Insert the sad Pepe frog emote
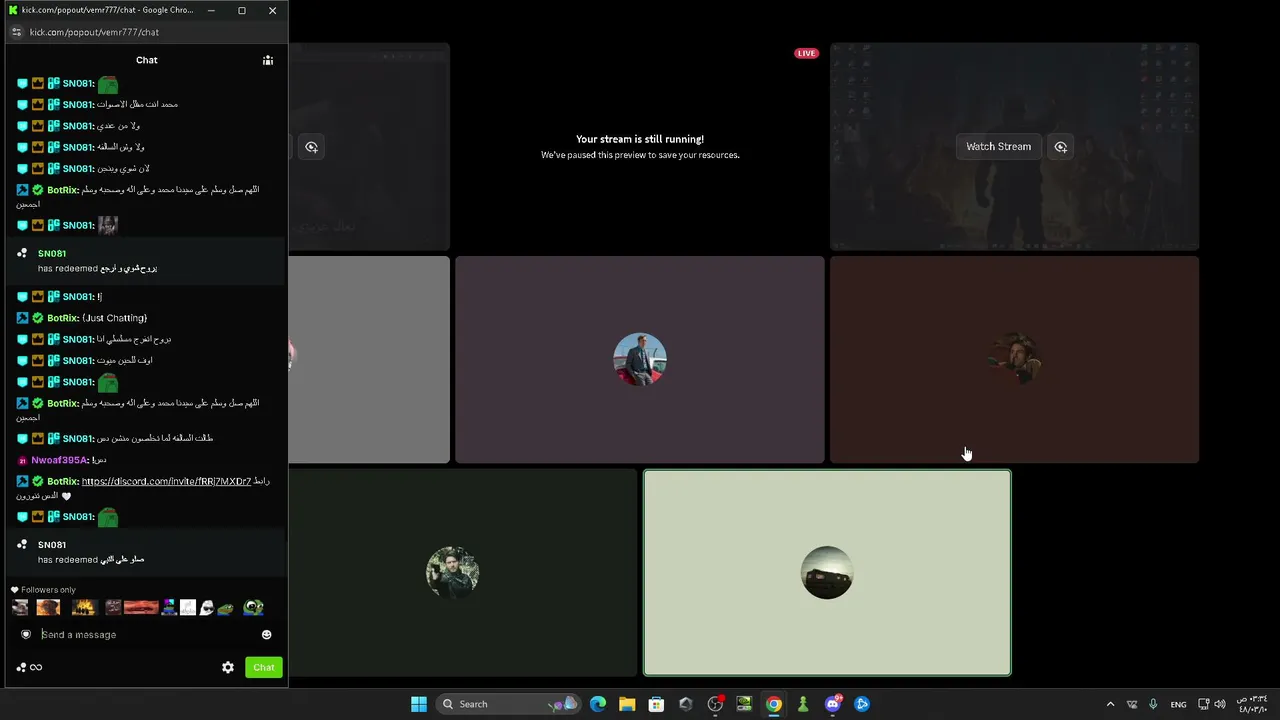This screenshot has height=720, width=1280. pos(226,607)
